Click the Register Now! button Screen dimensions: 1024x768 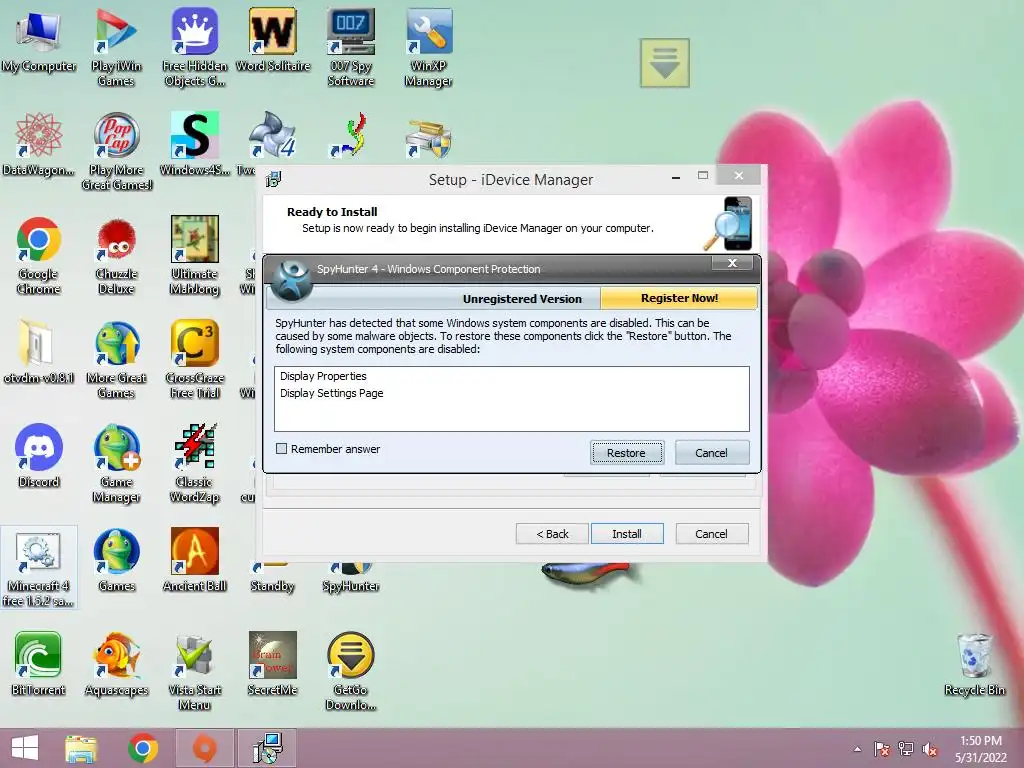[679, 298]
